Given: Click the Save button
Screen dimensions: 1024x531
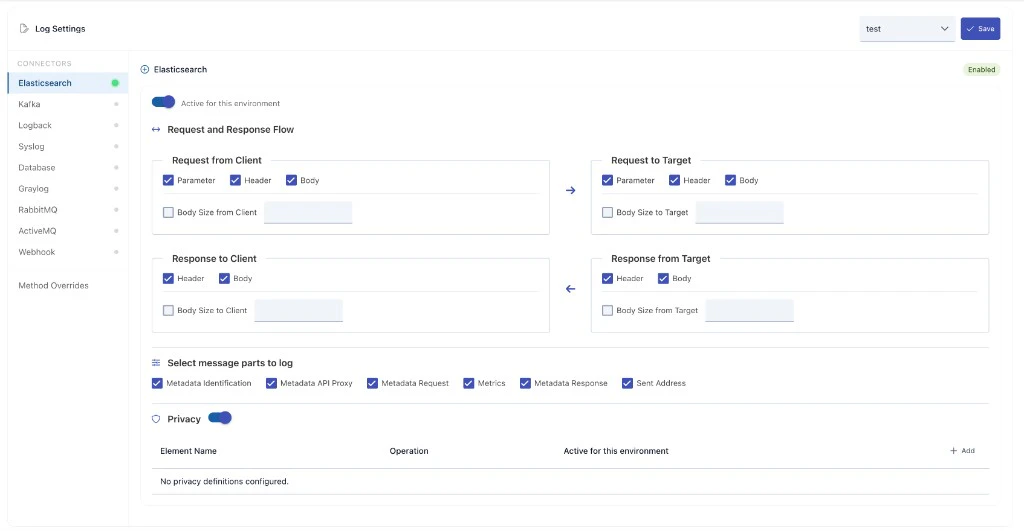Looking at the screenshot, I should coord(980,29).
